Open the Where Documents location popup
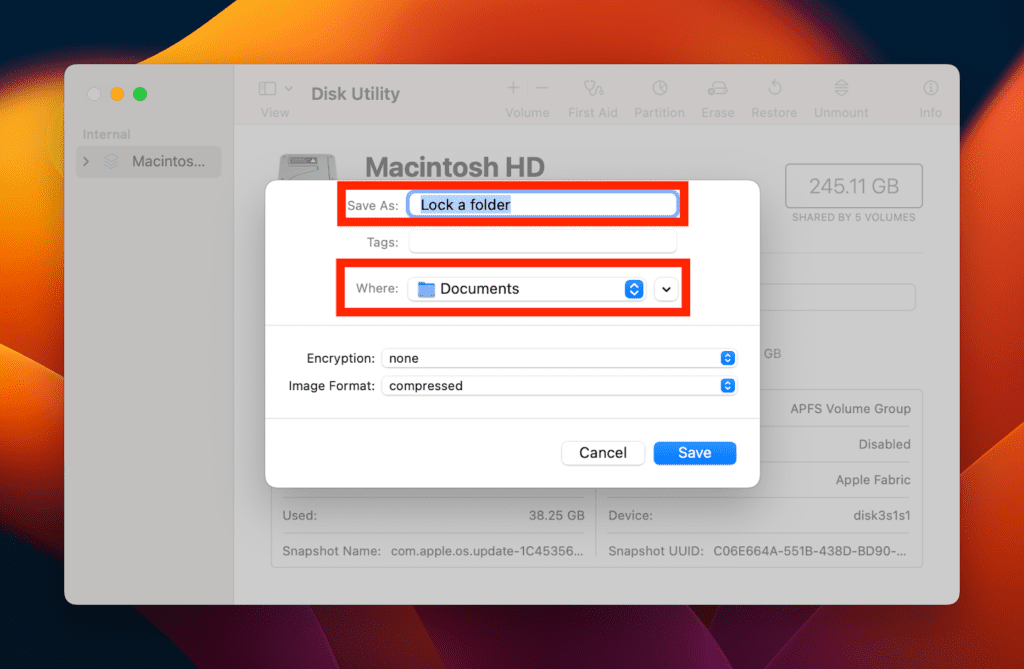This screenshot has height=669, width=1024. point(527,289)
